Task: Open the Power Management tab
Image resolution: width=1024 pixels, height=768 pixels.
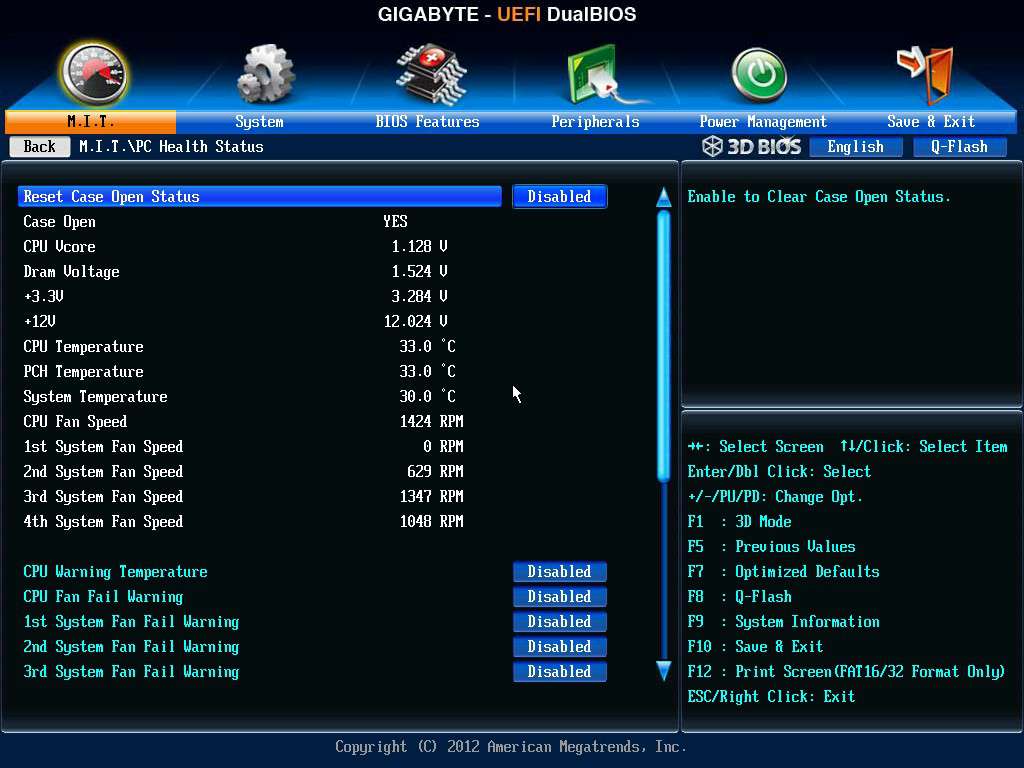Action: click(x=763, y=121)
